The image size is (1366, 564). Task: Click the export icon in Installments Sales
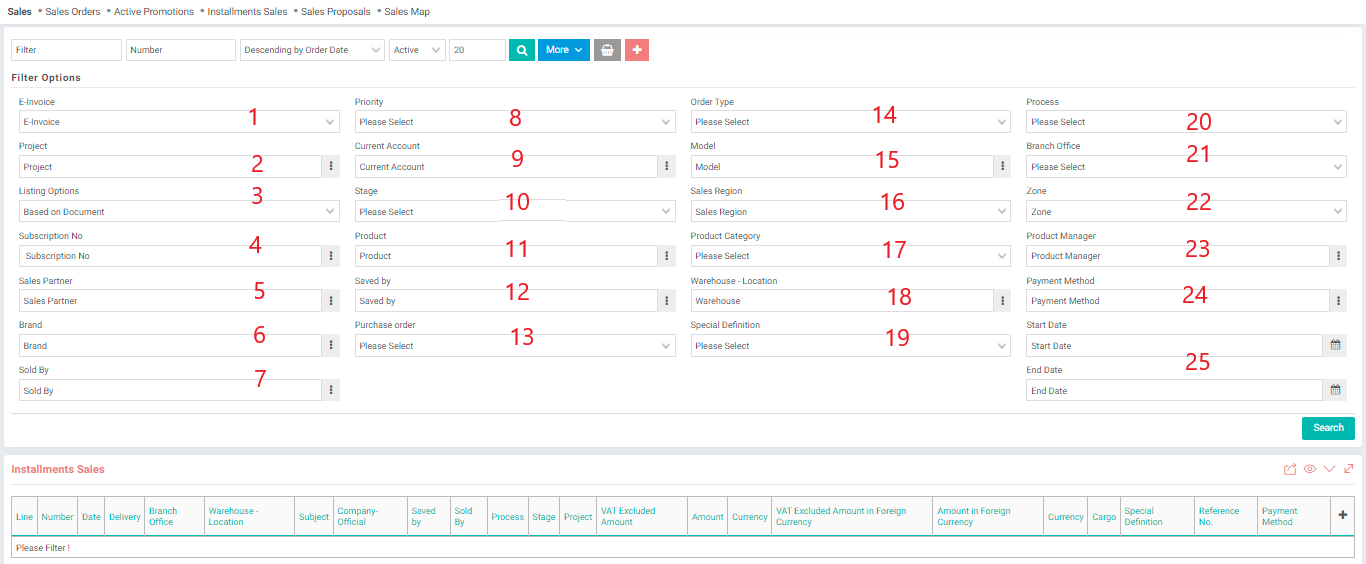pyautogui.click(x=1290, y=469)
